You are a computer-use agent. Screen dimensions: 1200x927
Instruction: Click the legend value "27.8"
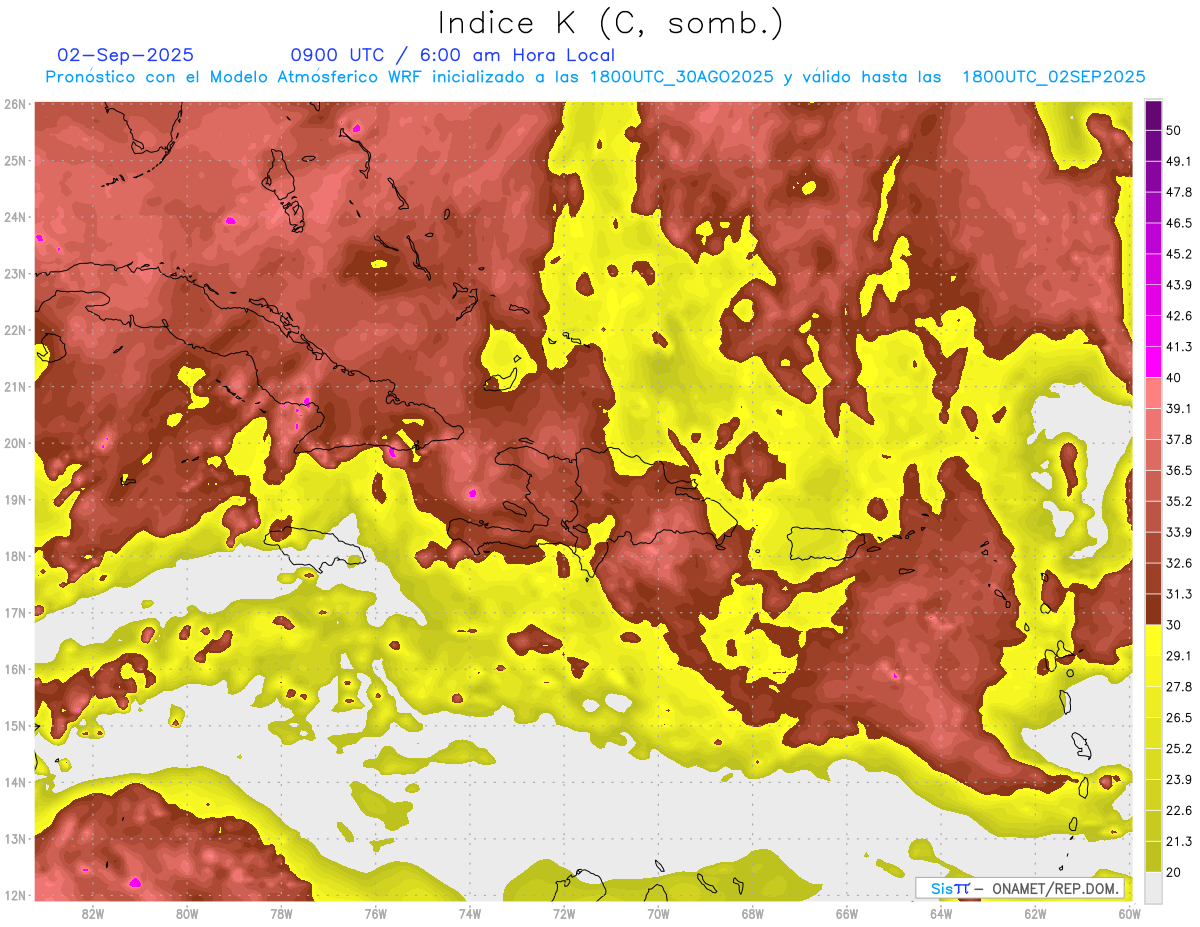coord(1179,686)
